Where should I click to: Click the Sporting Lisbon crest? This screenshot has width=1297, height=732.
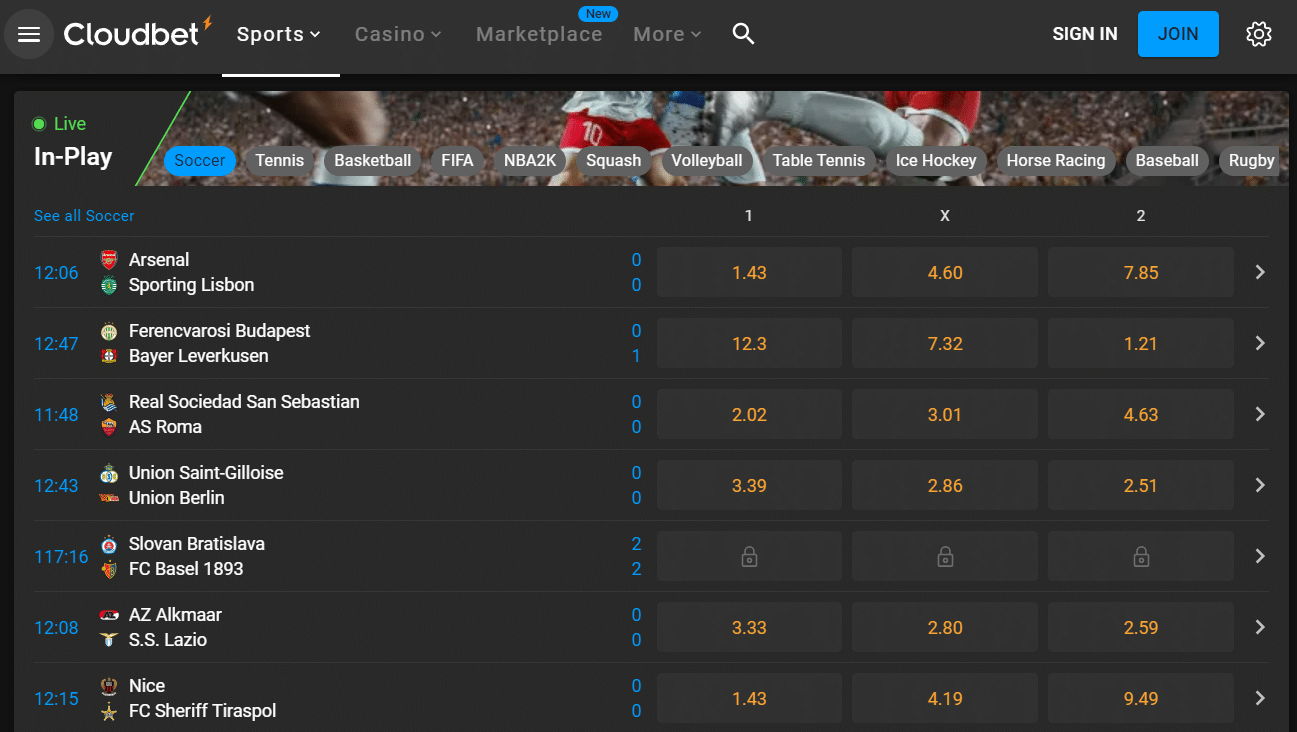click(x=109, y=285)
